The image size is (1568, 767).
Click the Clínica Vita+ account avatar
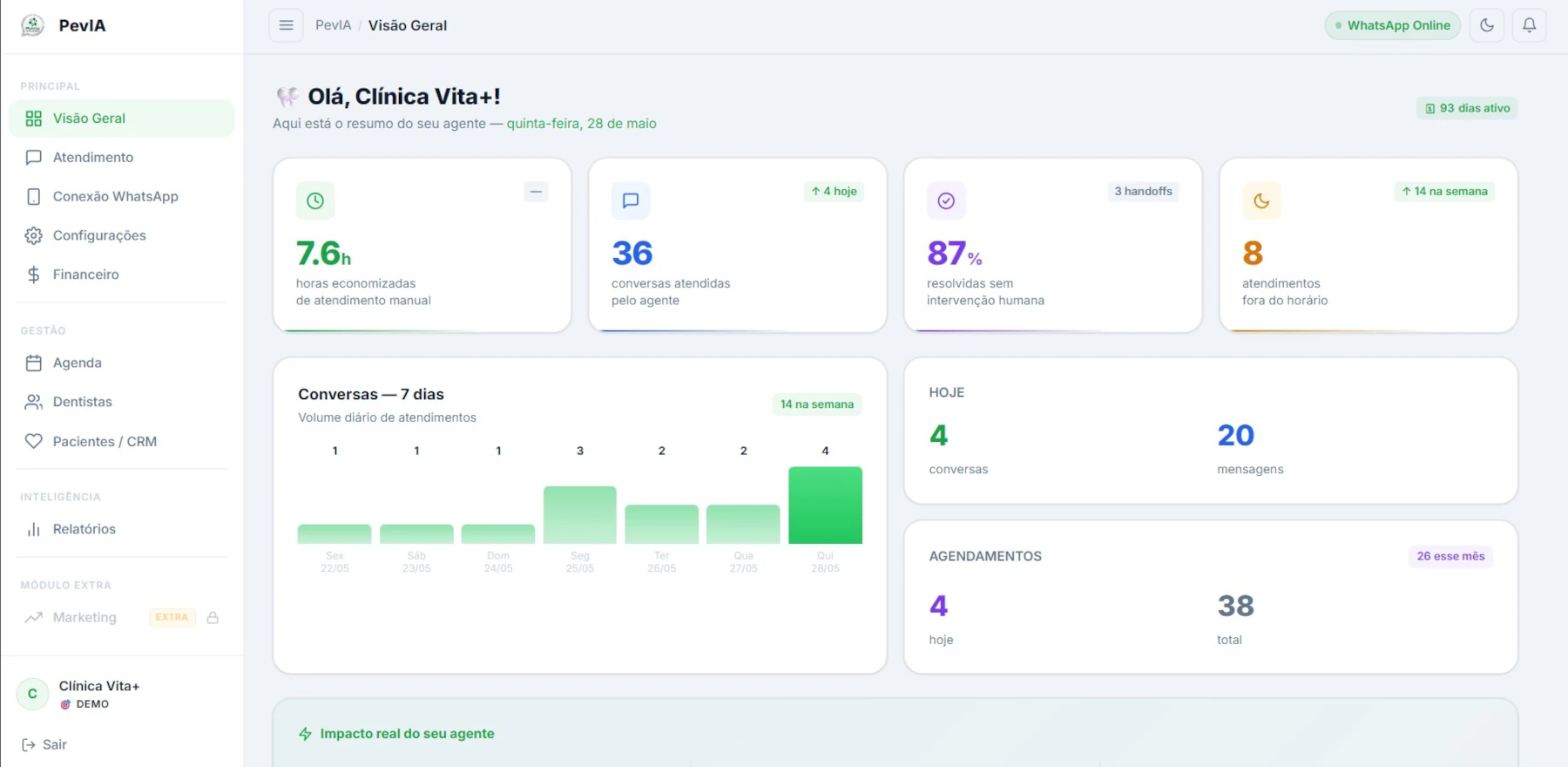32,694
